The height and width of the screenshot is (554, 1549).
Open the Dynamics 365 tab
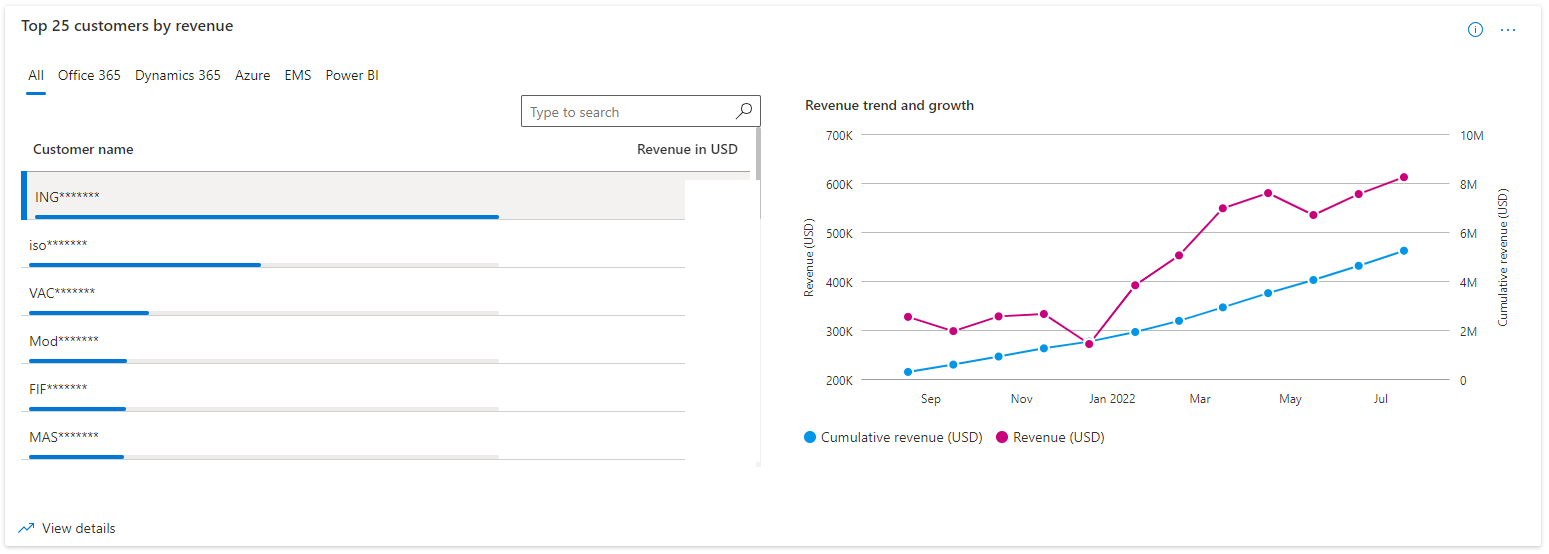click(178, 75)
